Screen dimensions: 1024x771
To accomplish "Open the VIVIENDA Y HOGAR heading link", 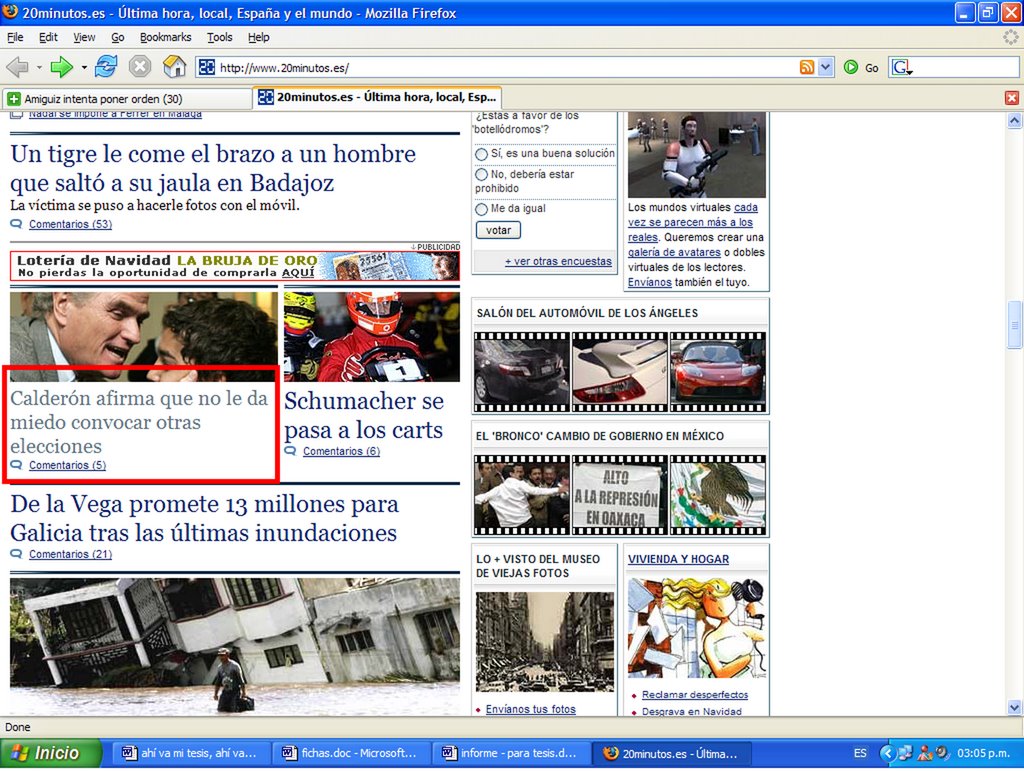I will (x=679, y=559).
